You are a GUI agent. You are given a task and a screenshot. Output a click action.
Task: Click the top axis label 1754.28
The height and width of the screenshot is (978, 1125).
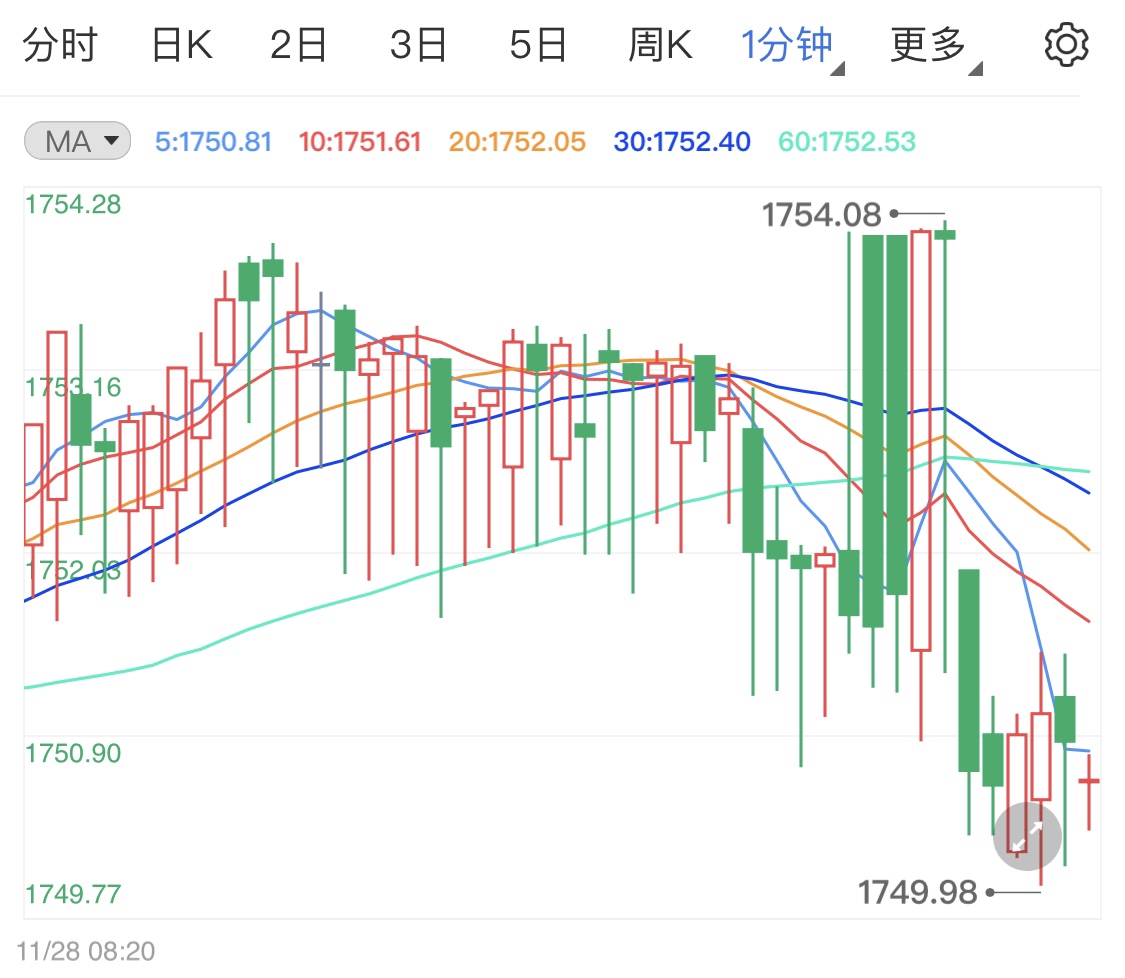click(73, 204)
